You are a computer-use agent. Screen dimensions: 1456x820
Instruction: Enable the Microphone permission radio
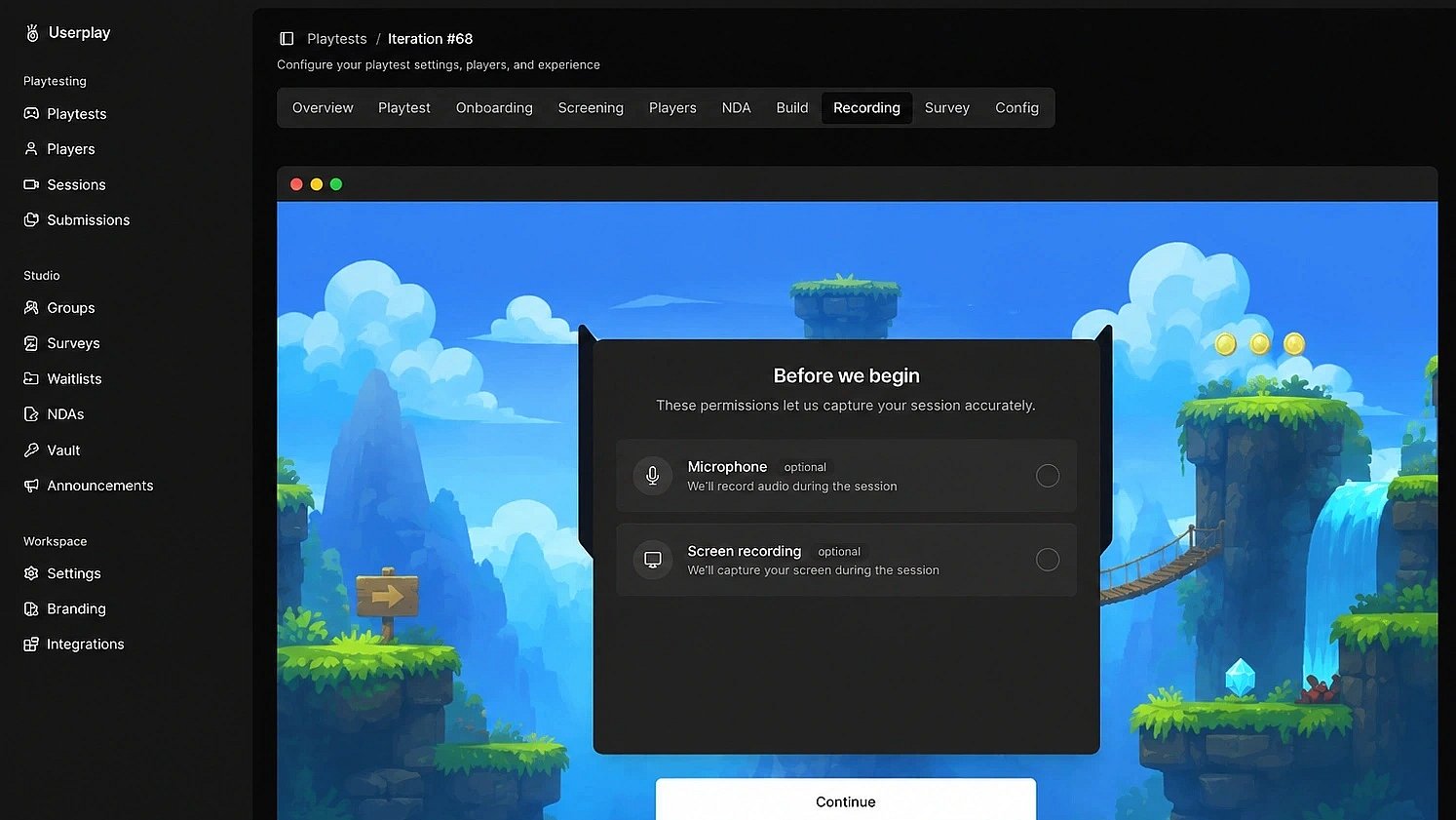pos(1048,476)
